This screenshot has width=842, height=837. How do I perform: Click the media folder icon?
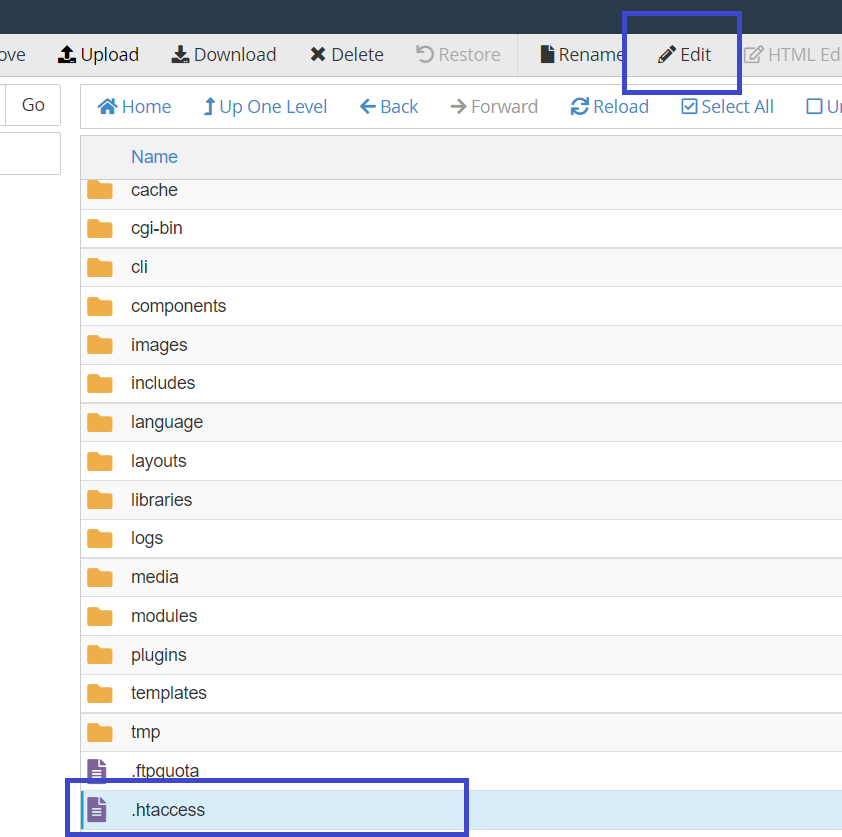[x=100, y=577]
